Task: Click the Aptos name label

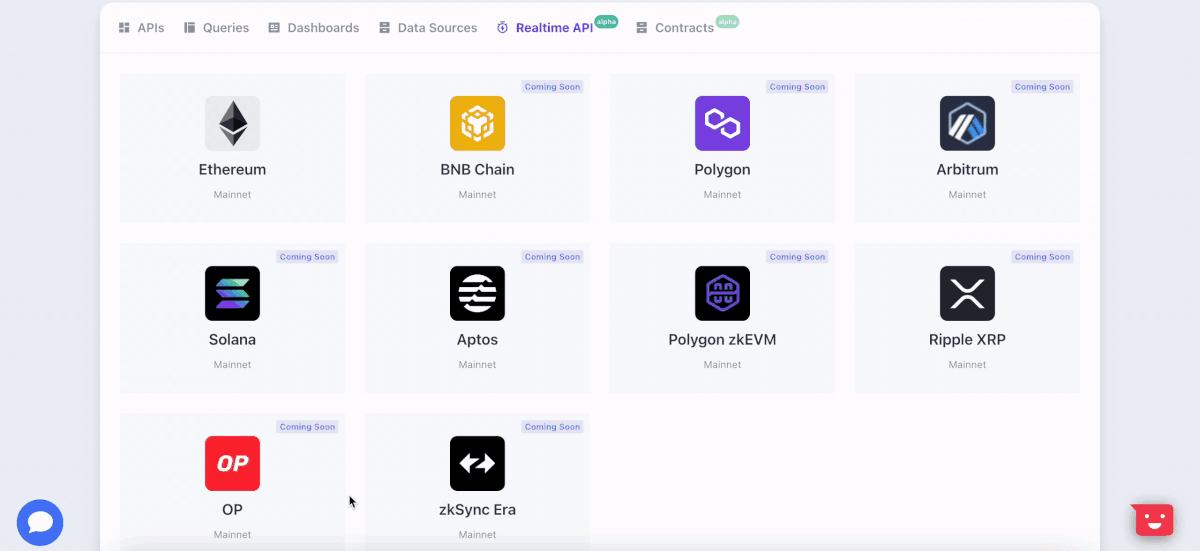Action: [x=477, y=340]
